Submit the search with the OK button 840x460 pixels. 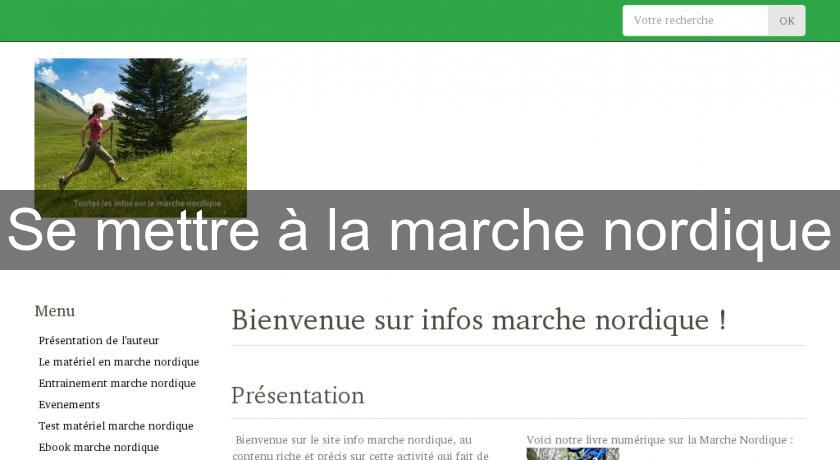coord(786,20)
